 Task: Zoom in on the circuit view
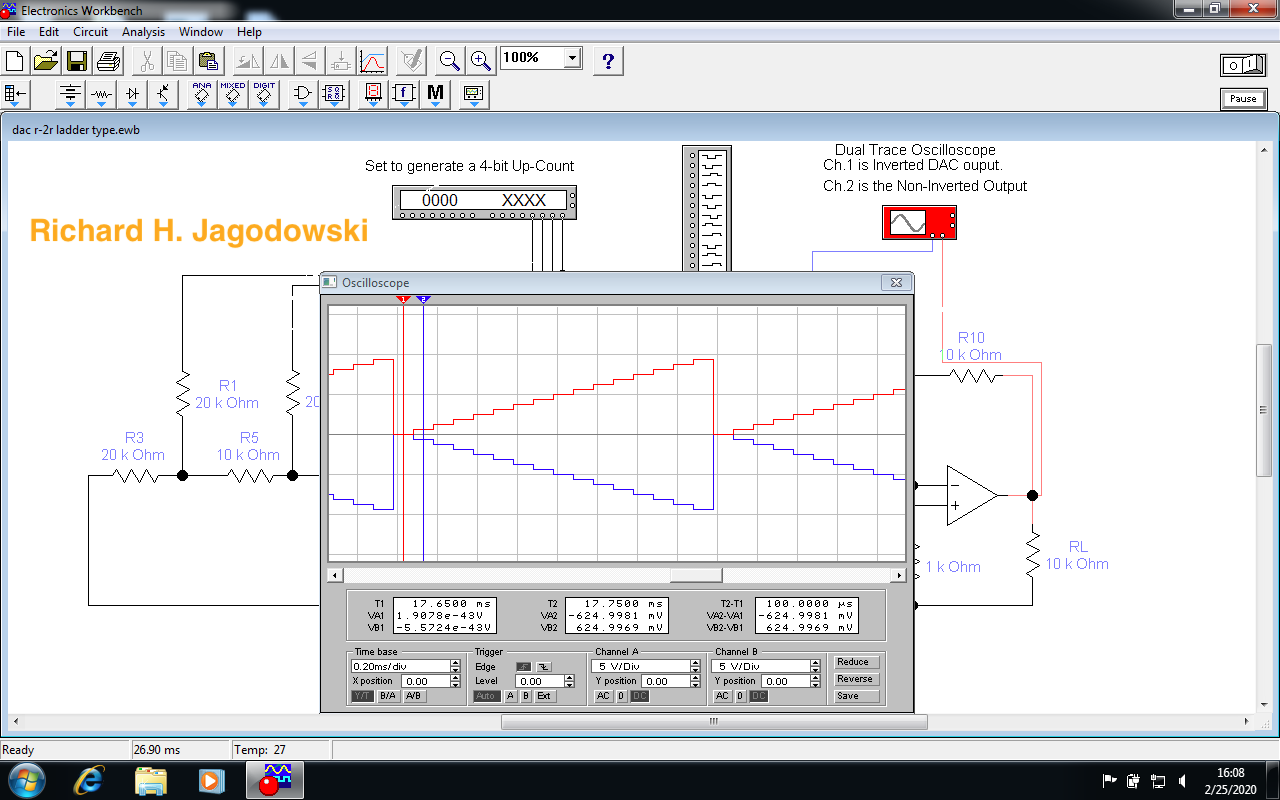(x=481, y=61)
